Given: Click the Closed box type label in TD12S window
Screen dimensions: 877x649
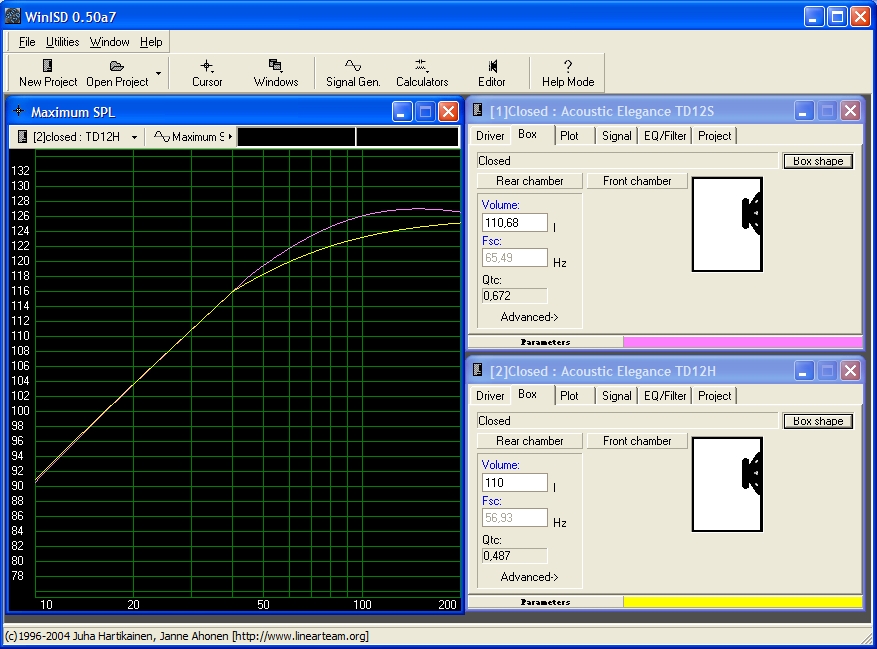Looking at the screenshot, I should point(627,161).
